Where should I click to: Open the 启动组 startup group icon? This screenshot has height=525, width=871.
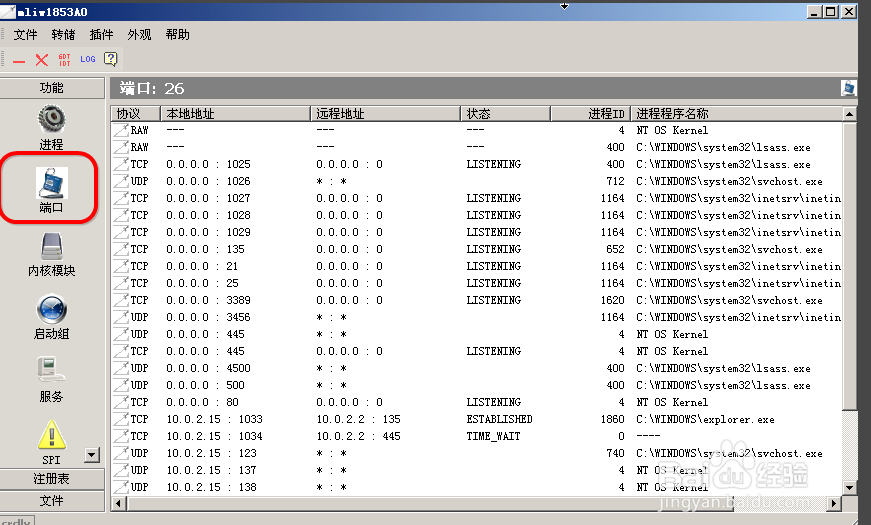(52, 309)
